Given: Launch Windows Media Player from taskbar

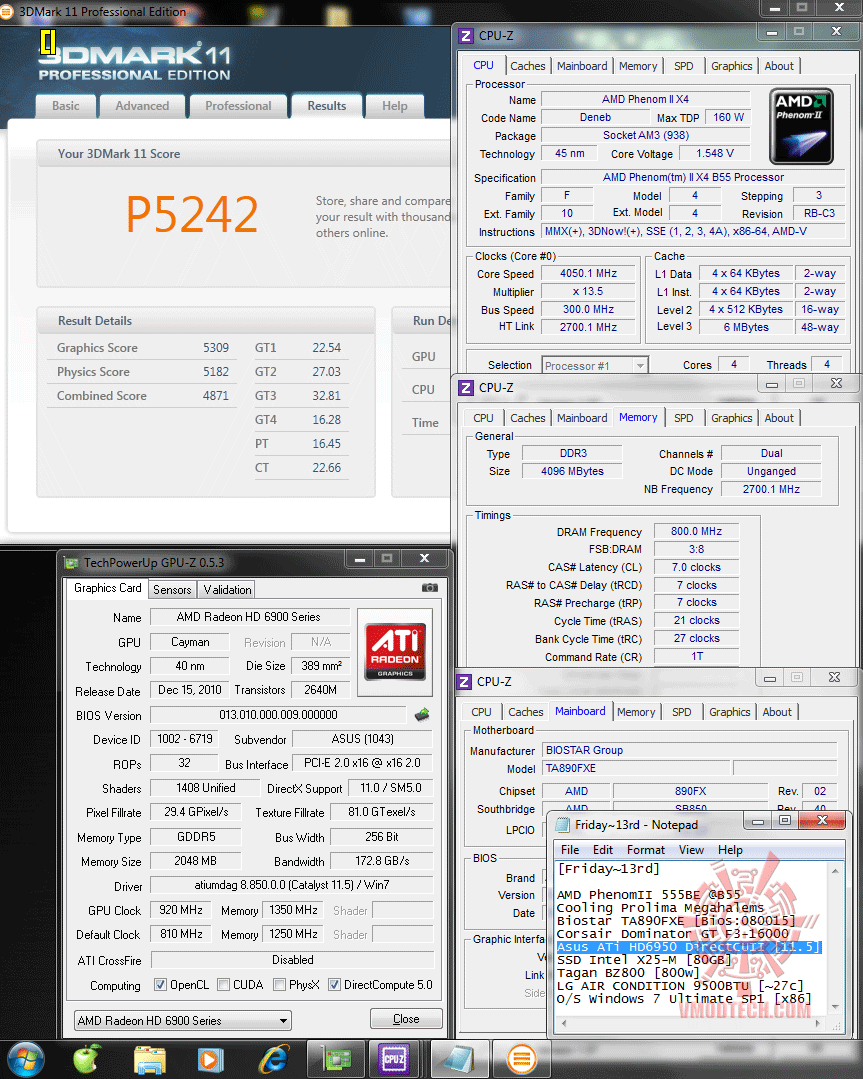Looking at the screenshot, I should [211, 1060].
